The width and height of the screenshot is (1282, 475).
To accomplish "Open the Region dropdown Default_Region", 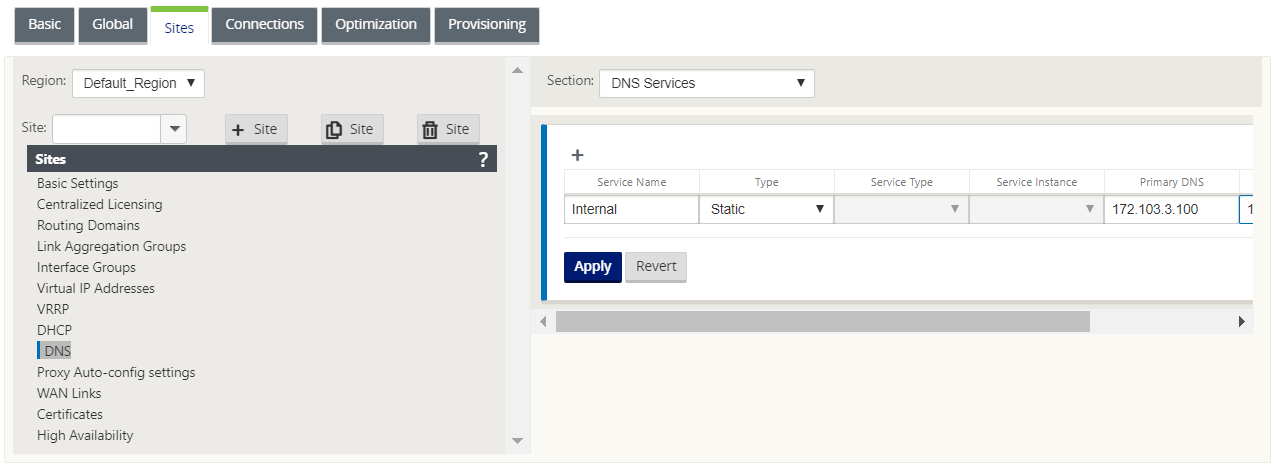I will pyautogui.click(x=138, y=83).
